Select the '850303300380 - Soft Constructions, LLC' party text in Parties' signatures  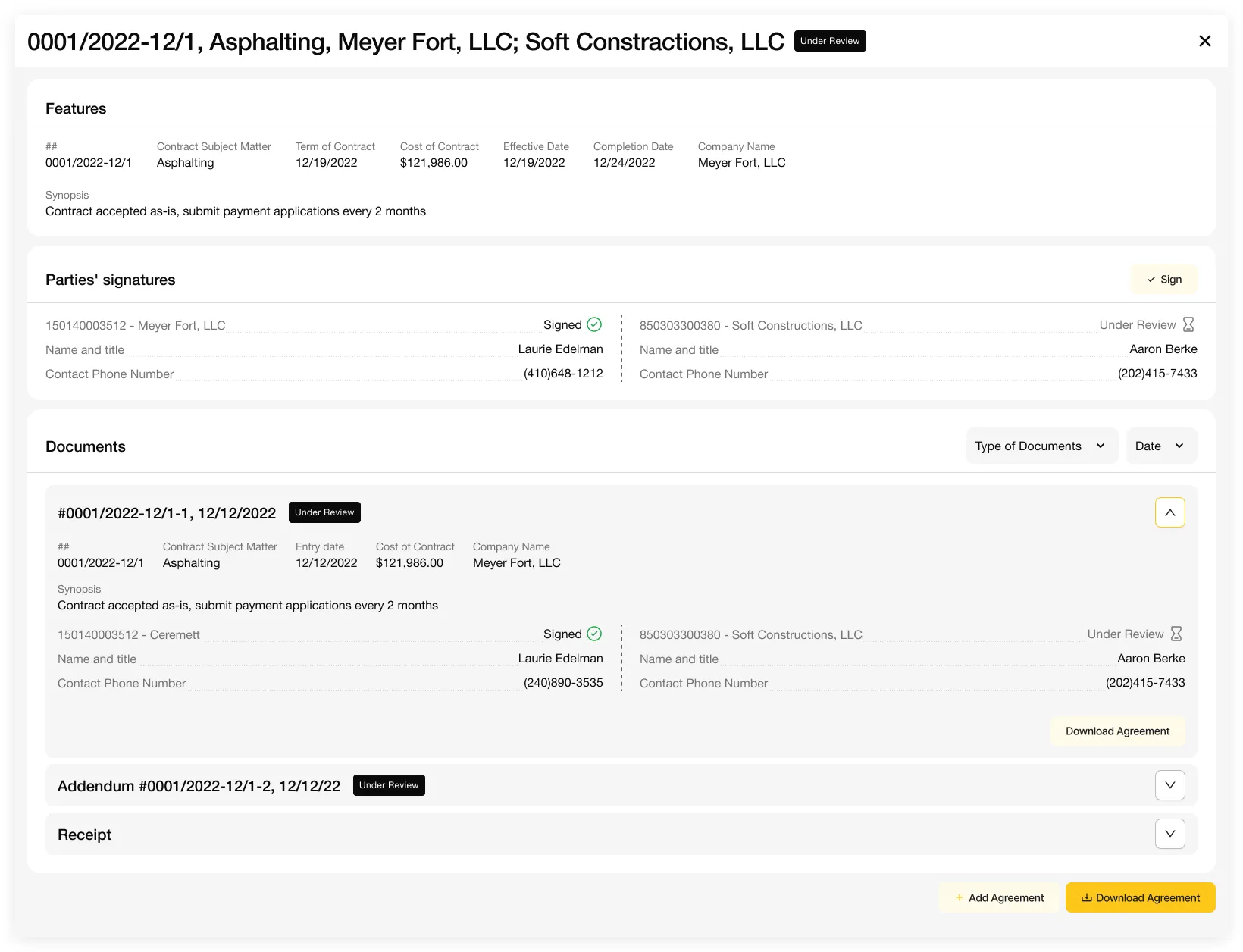click(751, 325)
